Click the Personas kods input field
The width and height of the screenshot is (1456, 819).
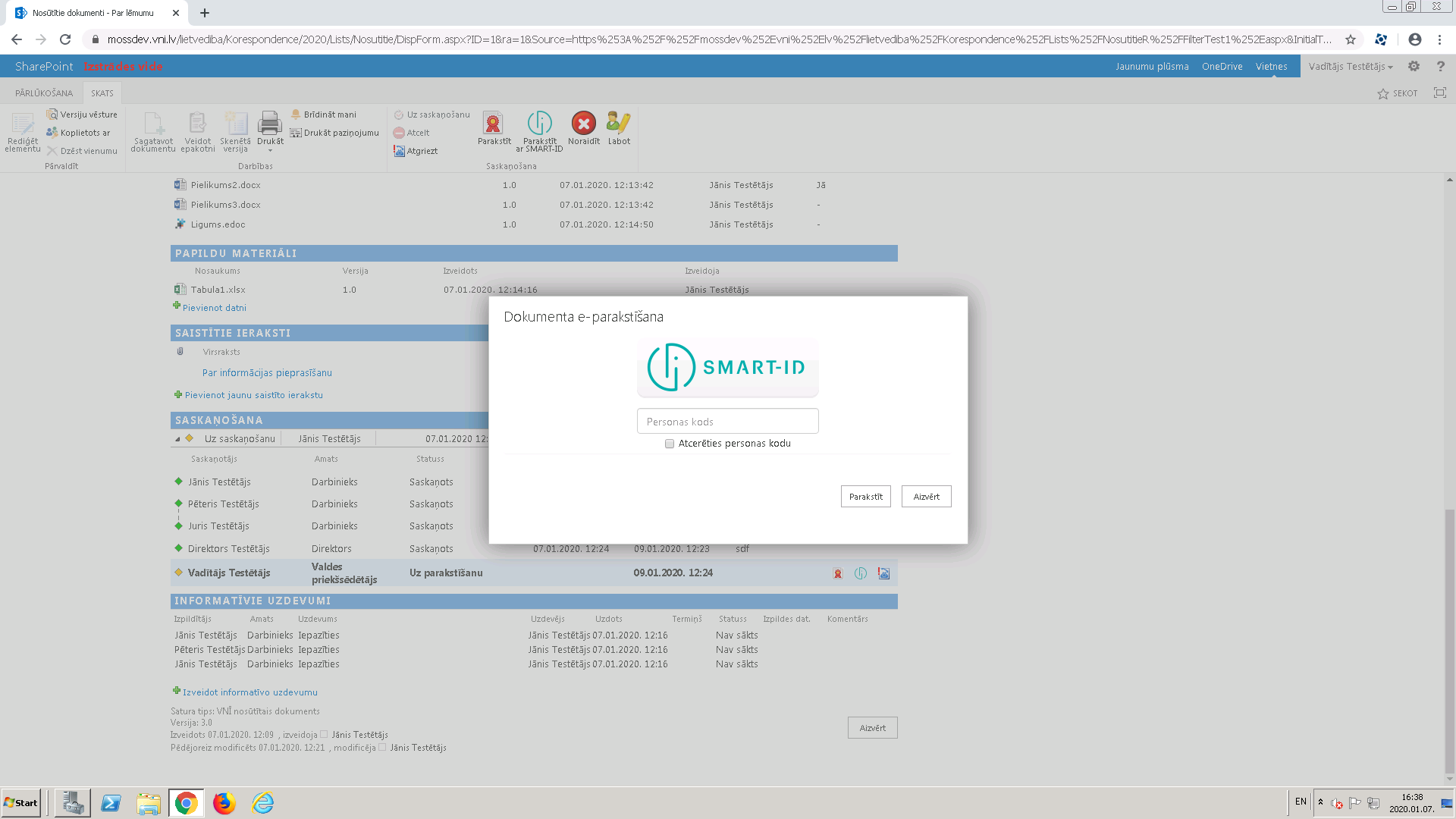click(x=727, y=422)
